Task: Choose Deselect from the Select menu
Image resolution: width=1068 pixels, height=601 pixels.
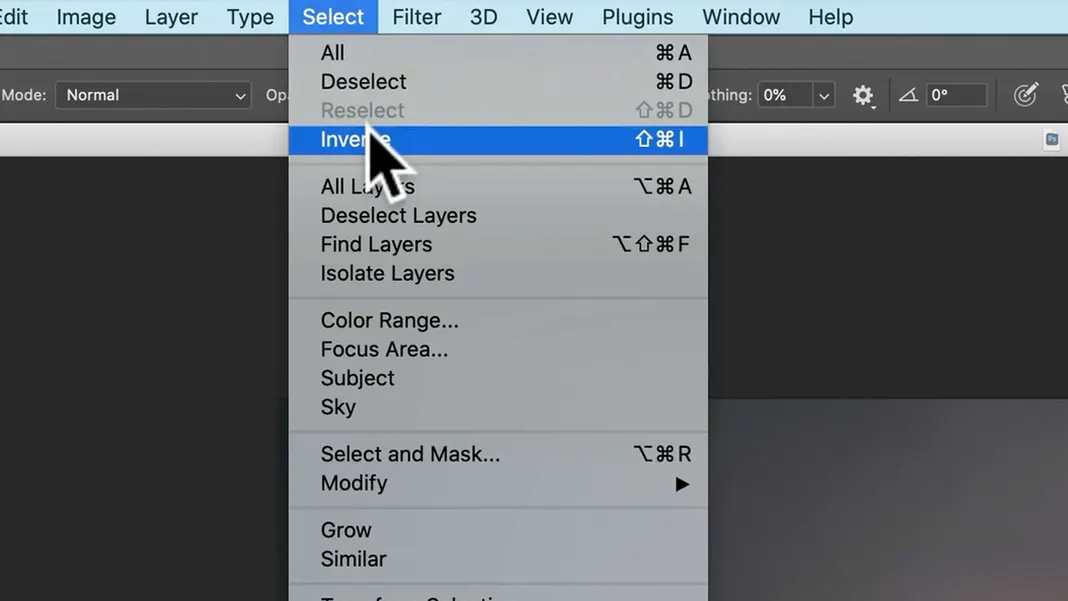Action: 499,82
